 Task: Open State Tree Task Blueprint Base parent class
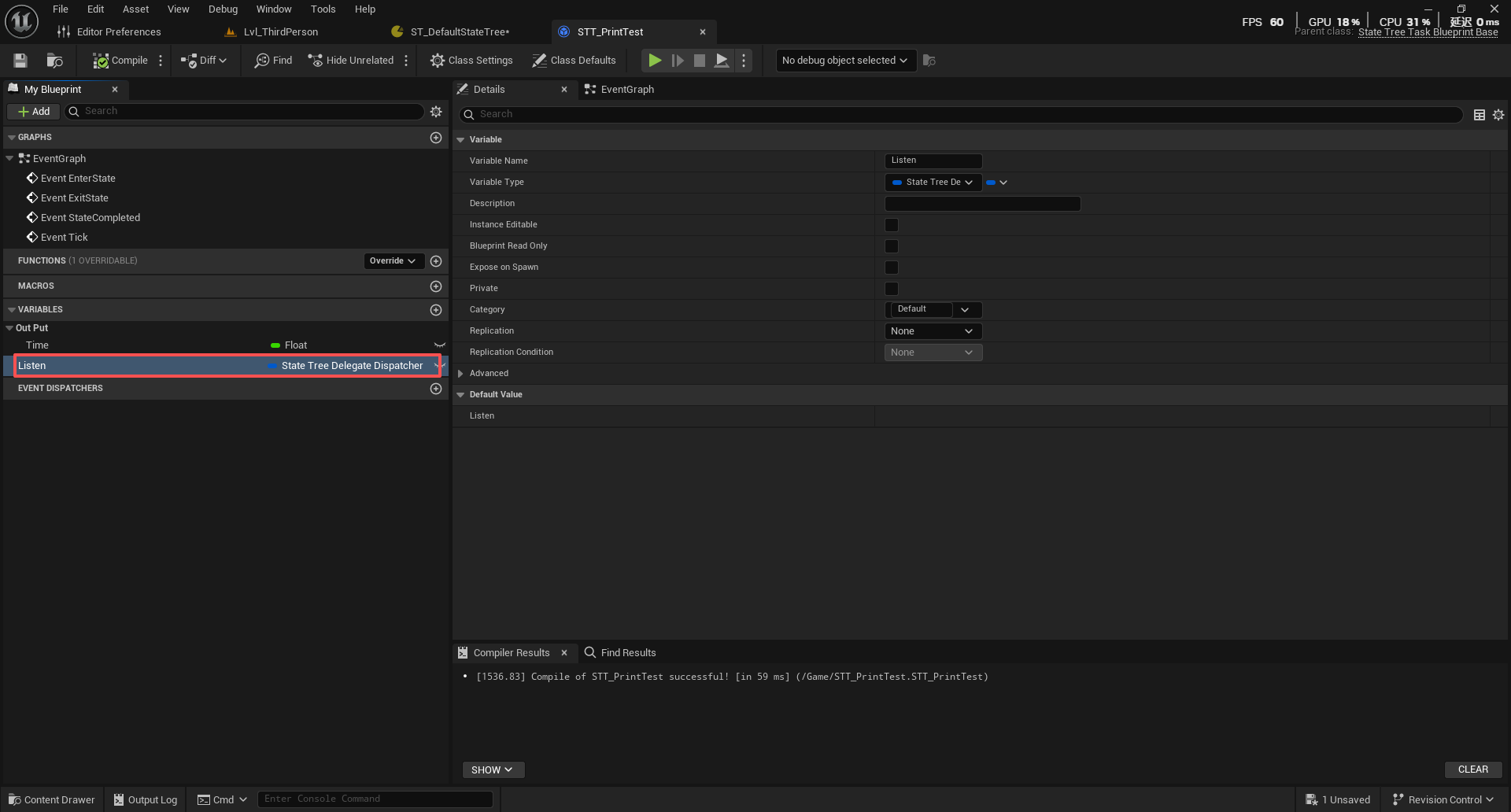[x=1428, y=32]
